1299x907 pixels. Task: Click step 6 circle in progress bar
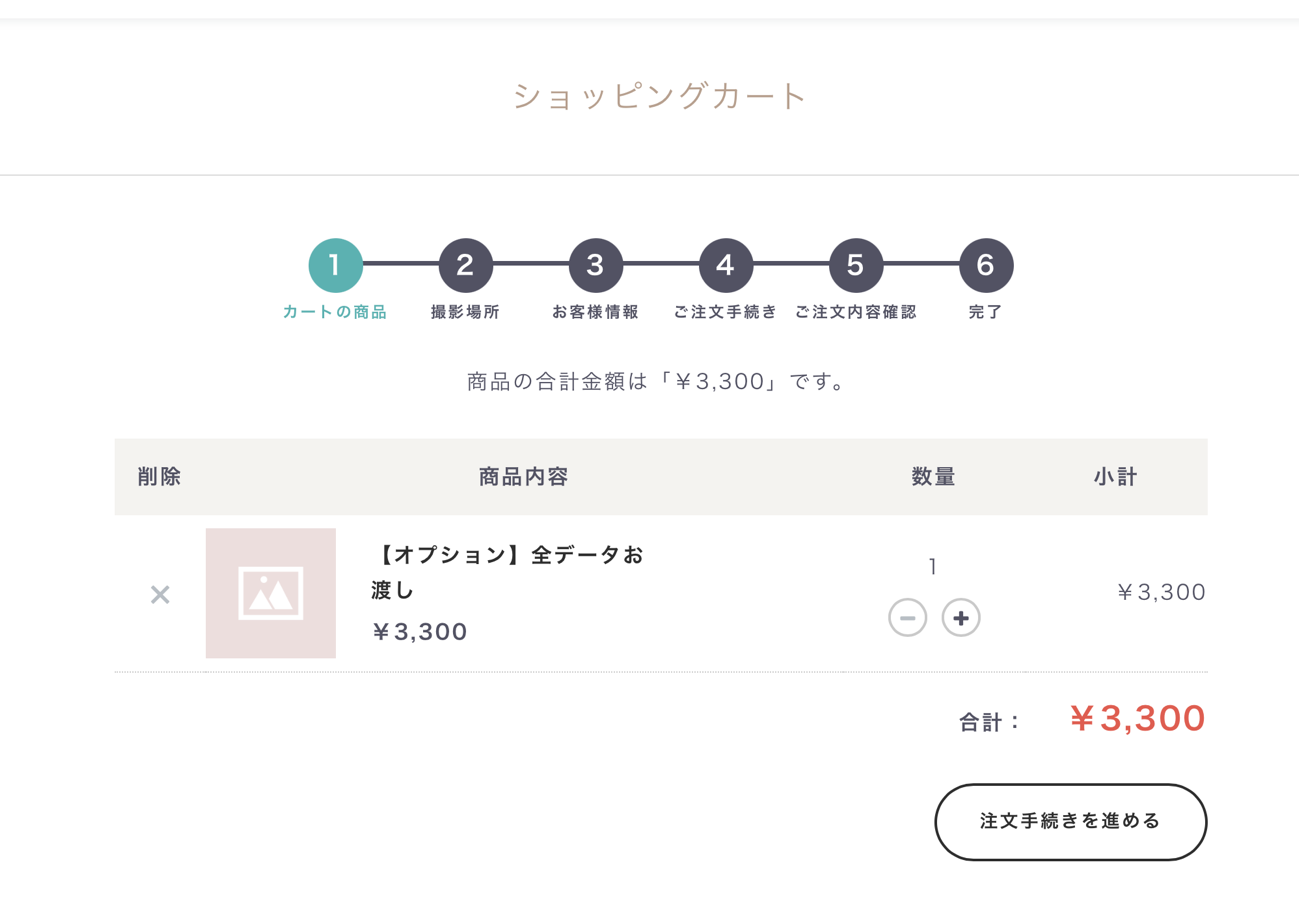click(986, 265)
